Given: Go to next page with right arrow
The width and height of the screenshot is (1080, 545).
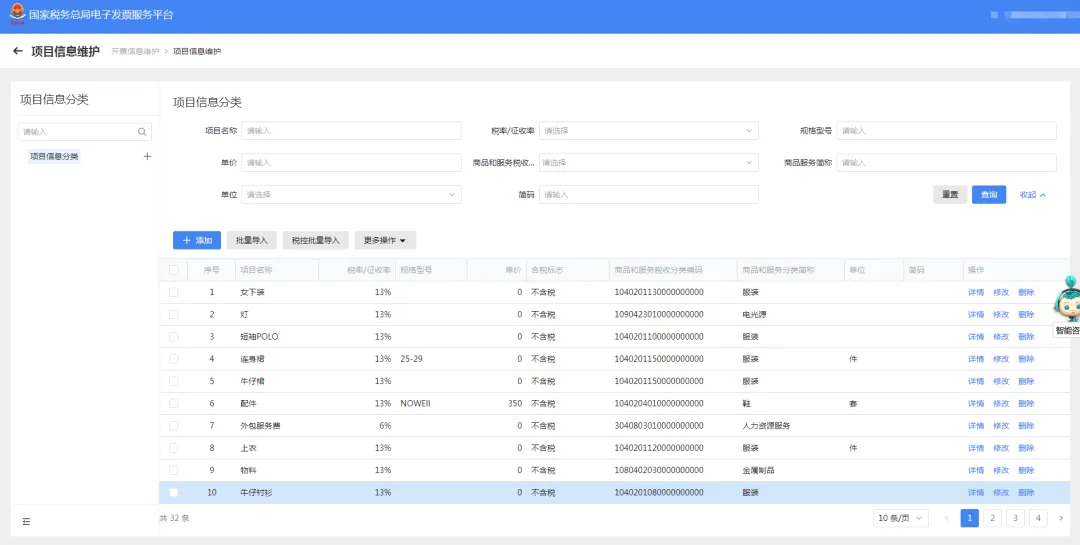Looking at the screenshot, I should [x=1061, y=518].
